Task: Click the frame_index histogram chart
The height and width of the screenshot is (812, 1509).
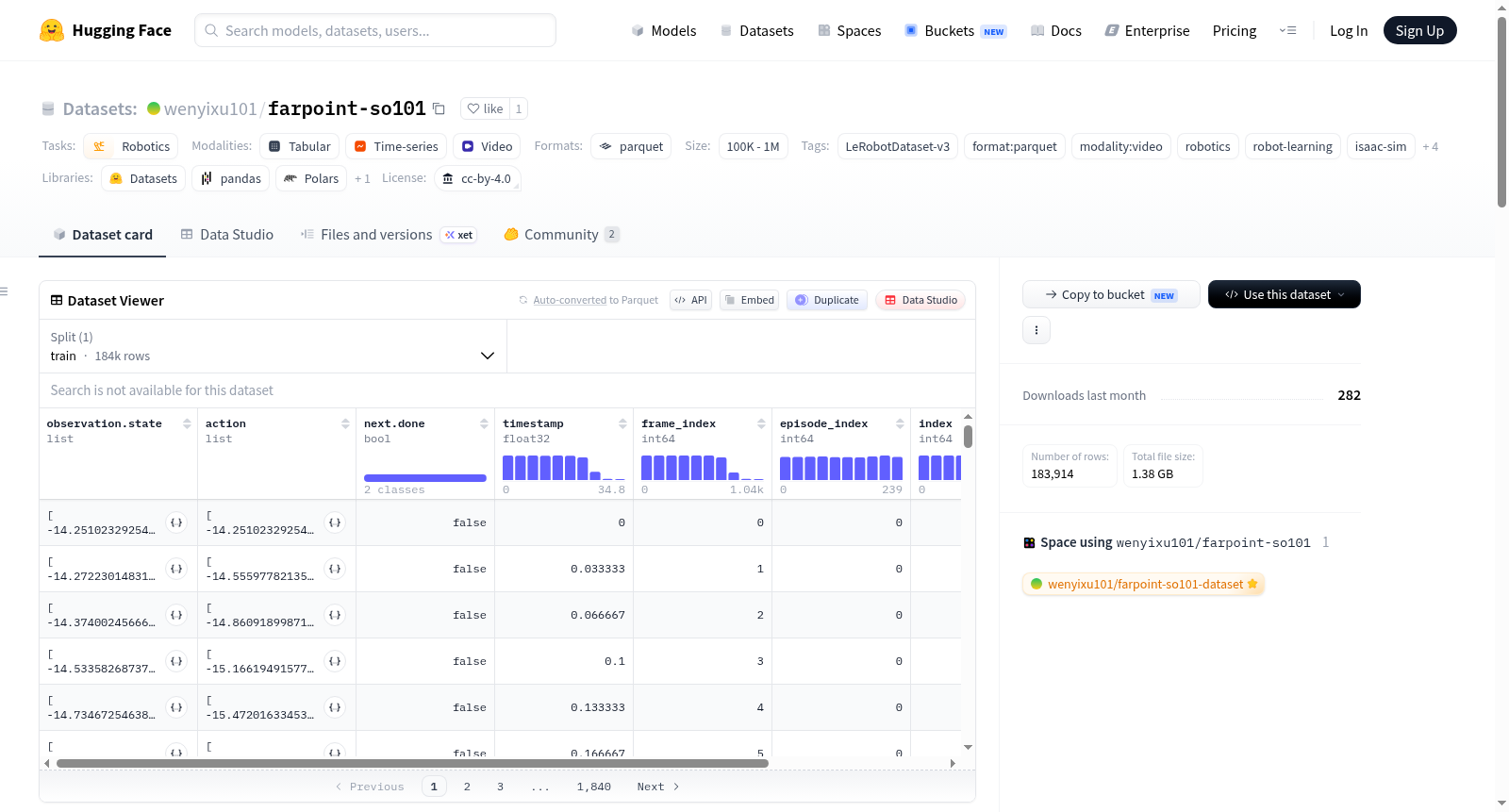Action: click(703, 468)
